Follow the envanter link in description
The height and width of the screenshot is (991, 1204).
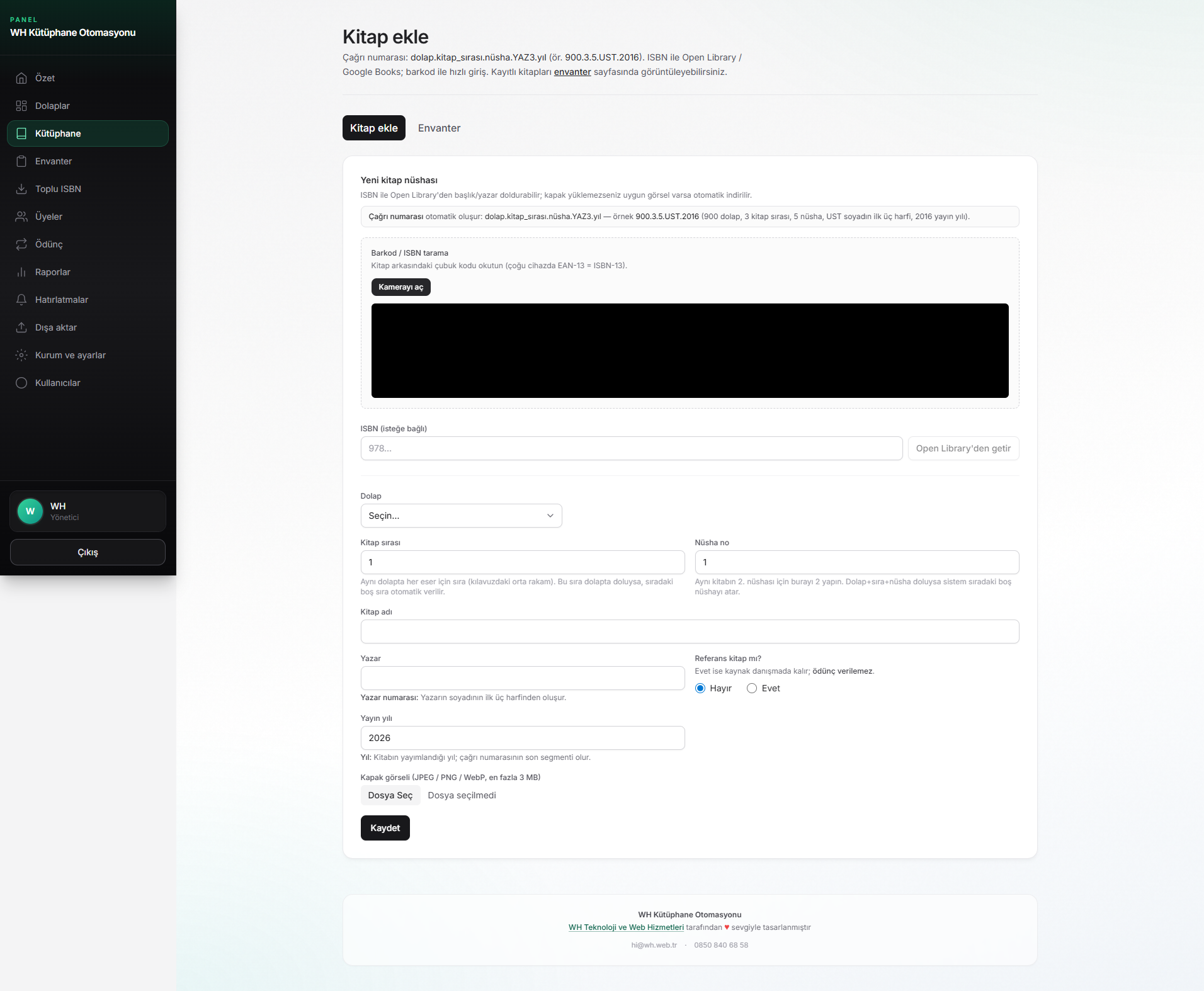(x=572, y=72)
